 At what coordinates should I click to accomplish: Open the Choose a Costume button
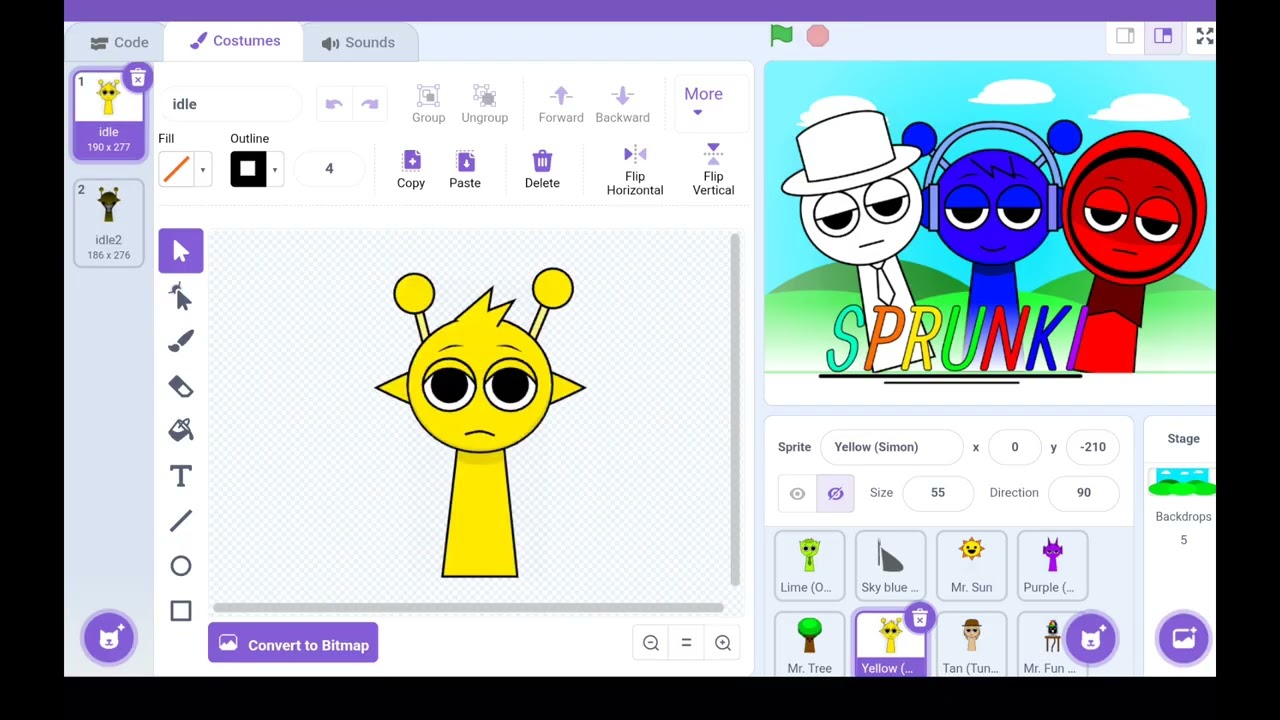pos(109,637)
